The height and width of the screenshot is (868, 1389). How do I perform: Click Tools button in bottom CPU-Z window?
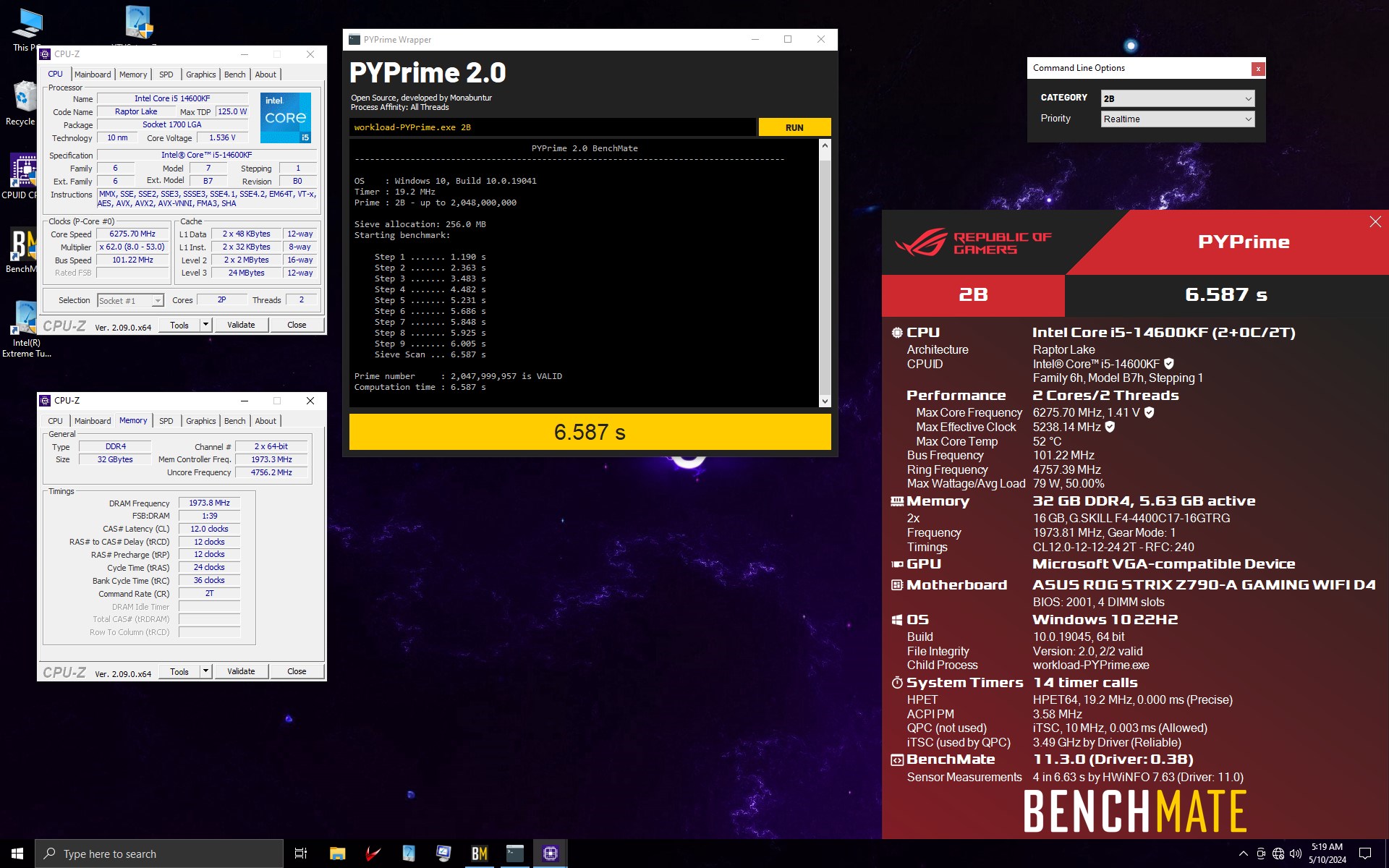(179, 671)
